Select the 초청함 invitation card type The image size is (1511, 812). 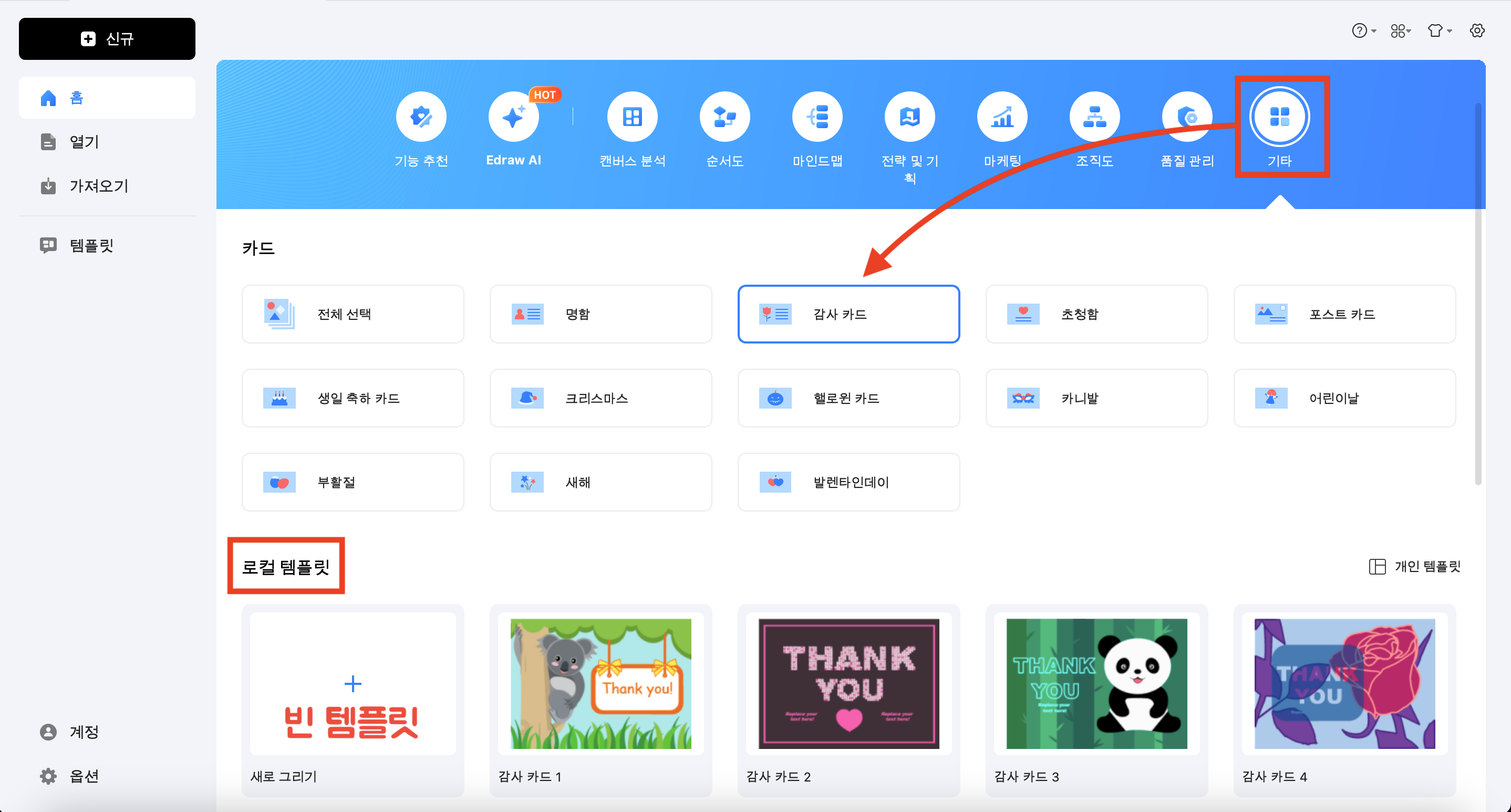(x=1096, y=314)
